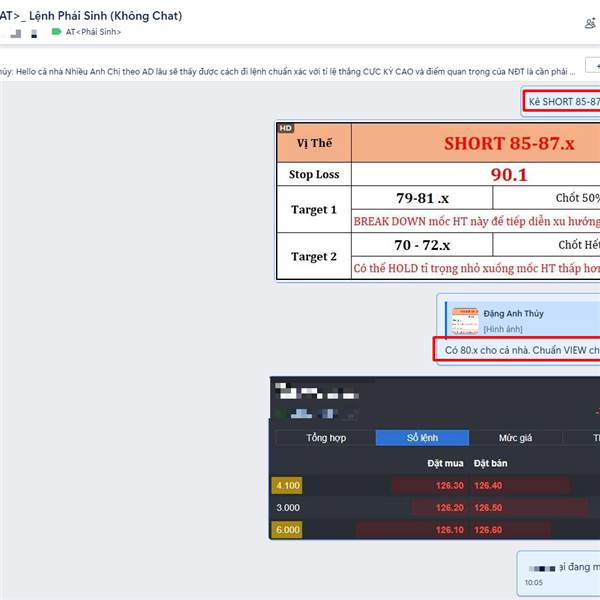Click the Đặt mua column header

[x=445, y=463]
